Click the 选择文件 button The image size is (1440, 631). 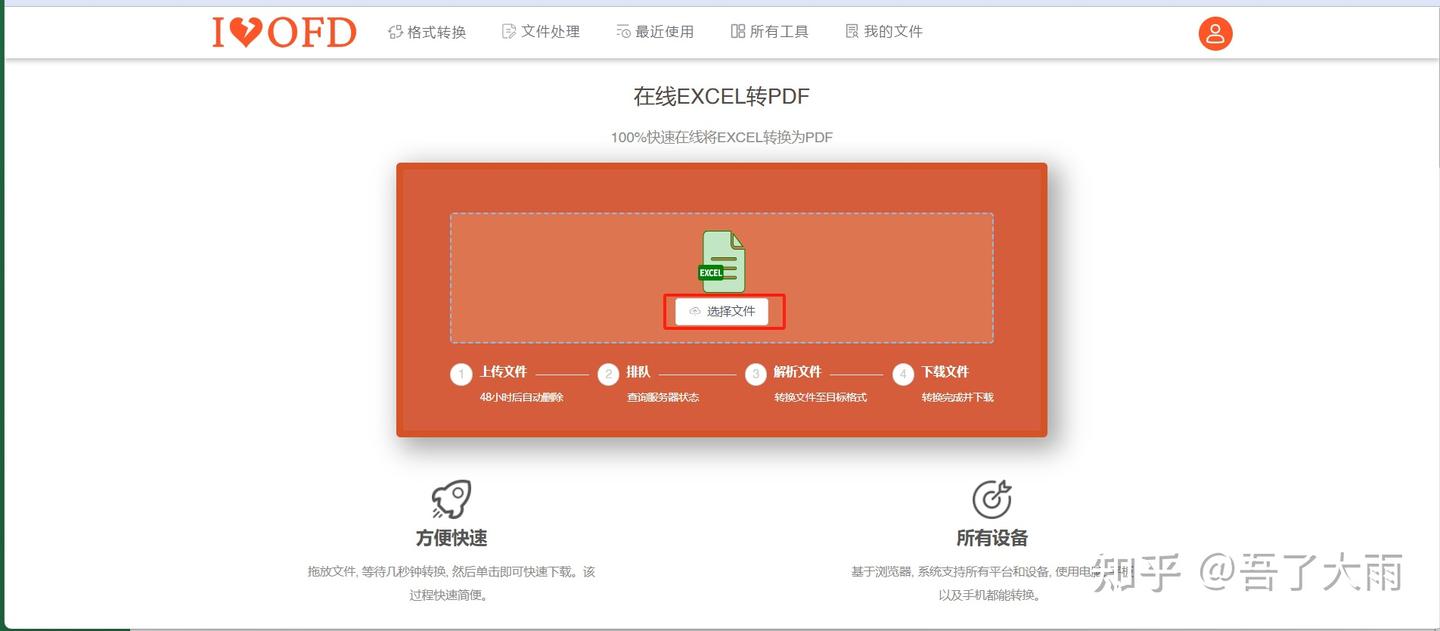(722, 312)
